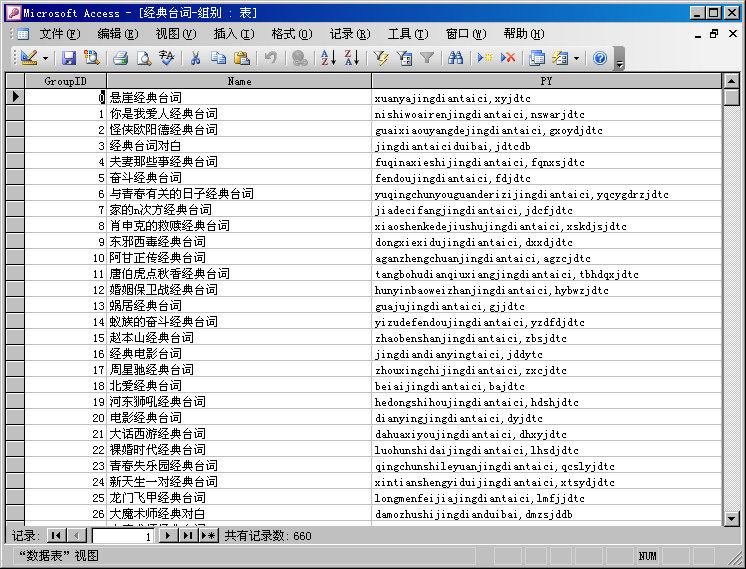Click the Name cell 你是我爱人经典台词
This screenshot has height=569, width=746.
pyautogui.click(x=239, y=113)
